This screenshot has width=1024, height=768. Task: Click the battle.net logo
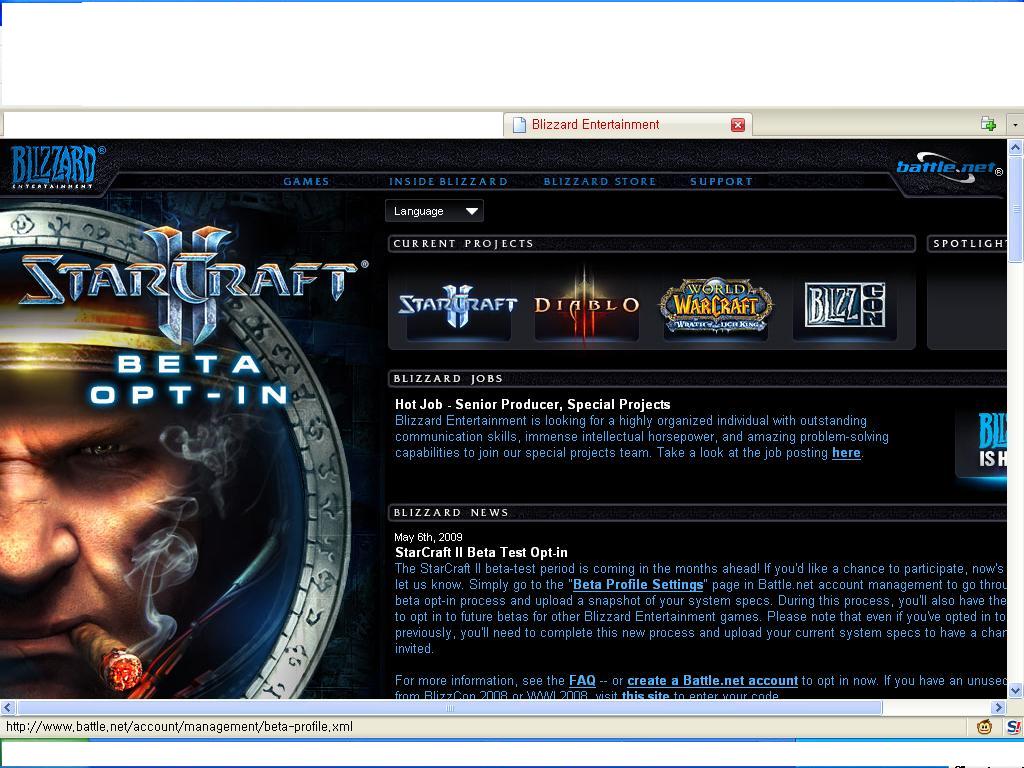(x=948, y=167)
